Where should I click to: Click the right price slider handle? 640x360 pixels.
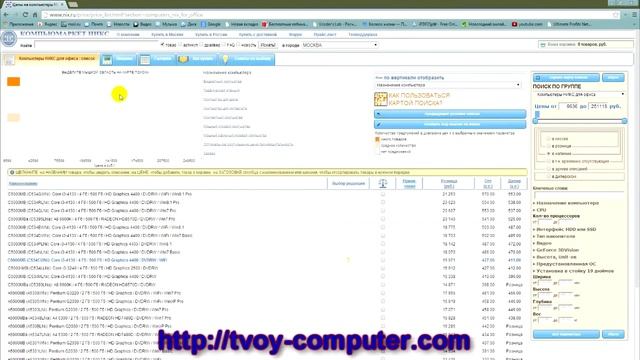624,121
